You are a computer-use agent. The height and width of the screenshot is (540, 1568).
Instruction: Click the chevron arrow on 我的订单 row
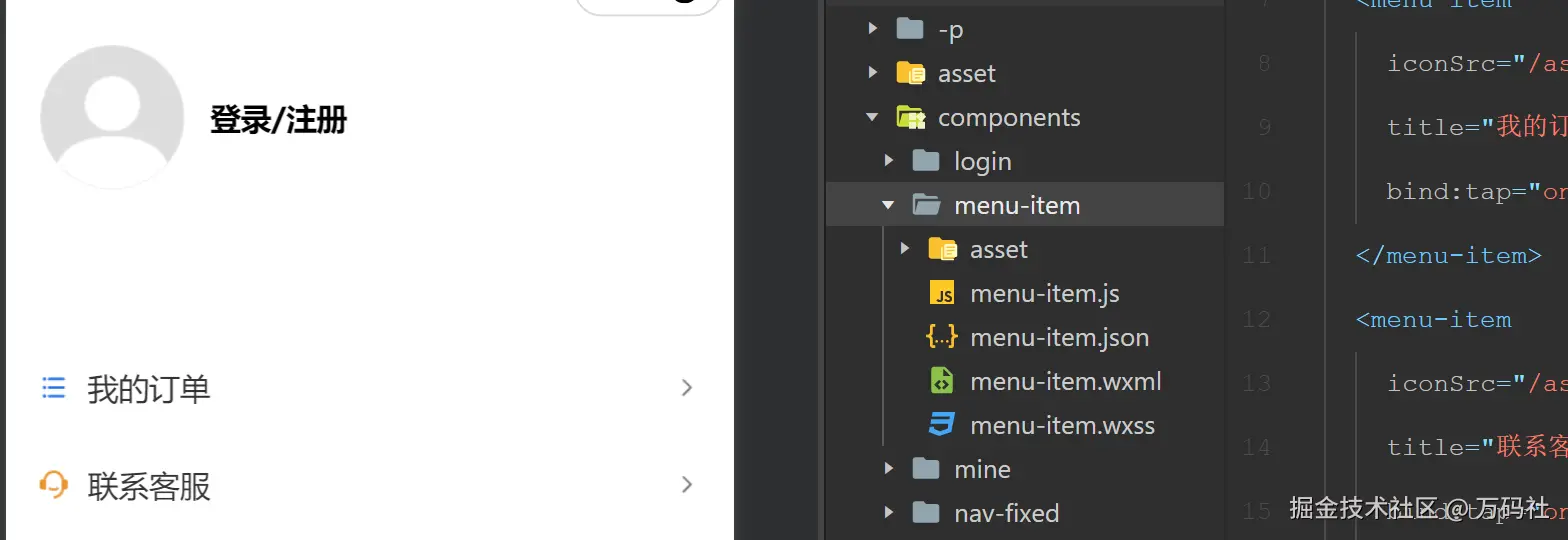point(687,388)
